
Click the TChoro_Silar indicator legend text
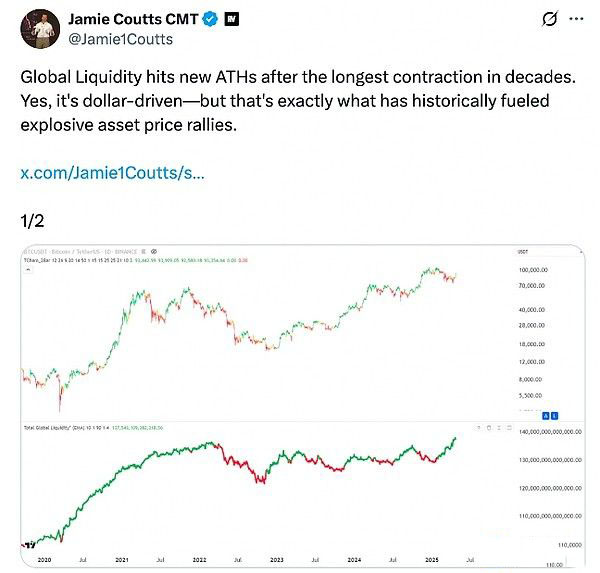point(45,259)
